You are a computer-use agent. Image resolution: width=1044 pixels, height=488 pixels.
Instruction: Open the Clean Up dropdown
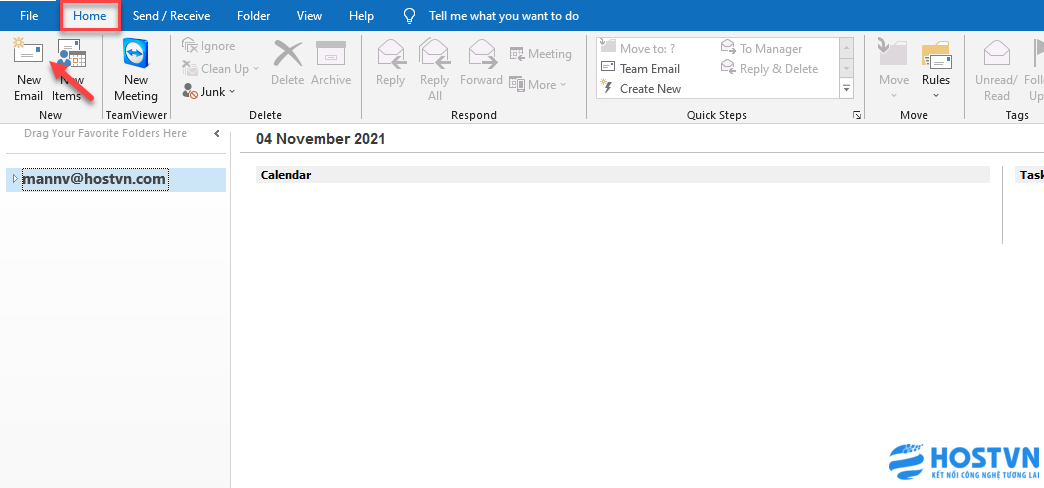tap(220, 69)
